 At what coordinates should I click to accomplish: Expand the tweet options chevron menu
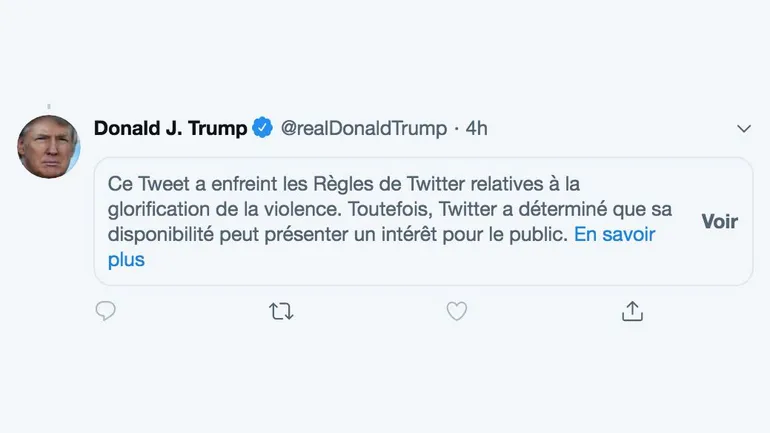tap(743, 129)
